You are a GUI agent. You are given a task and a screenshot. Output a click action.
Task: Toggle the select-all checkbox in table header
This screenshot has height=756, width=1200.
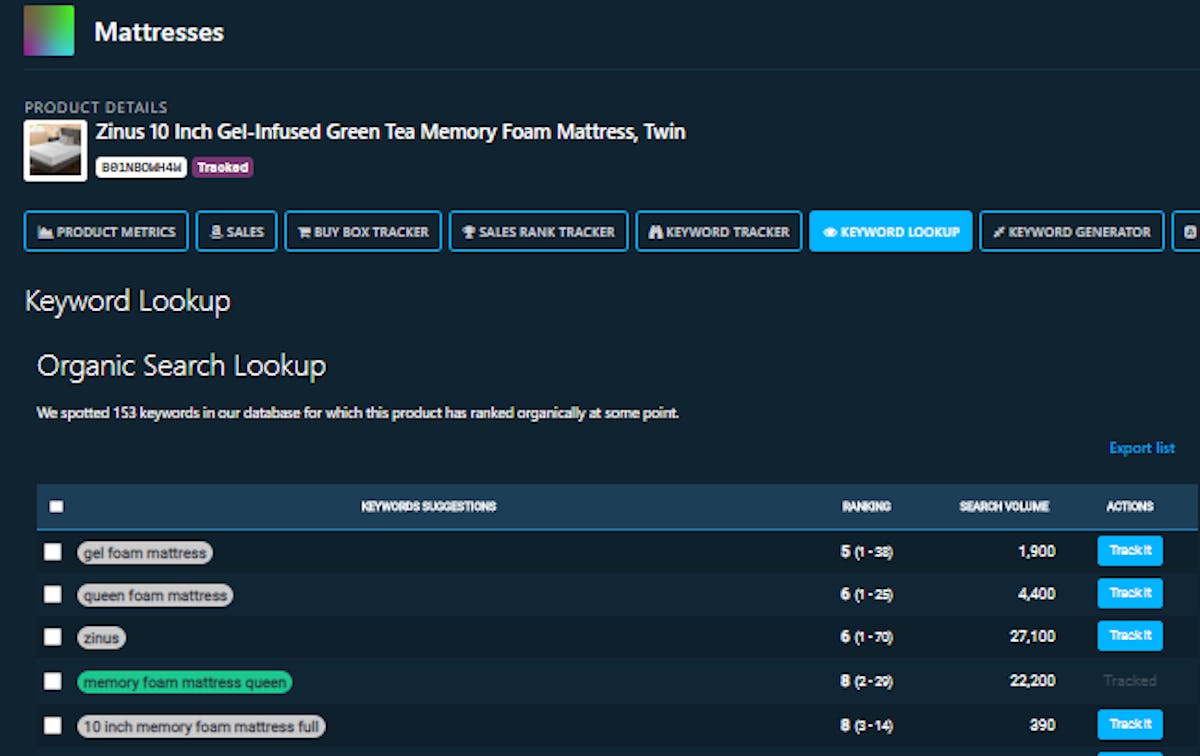point(56,507)
